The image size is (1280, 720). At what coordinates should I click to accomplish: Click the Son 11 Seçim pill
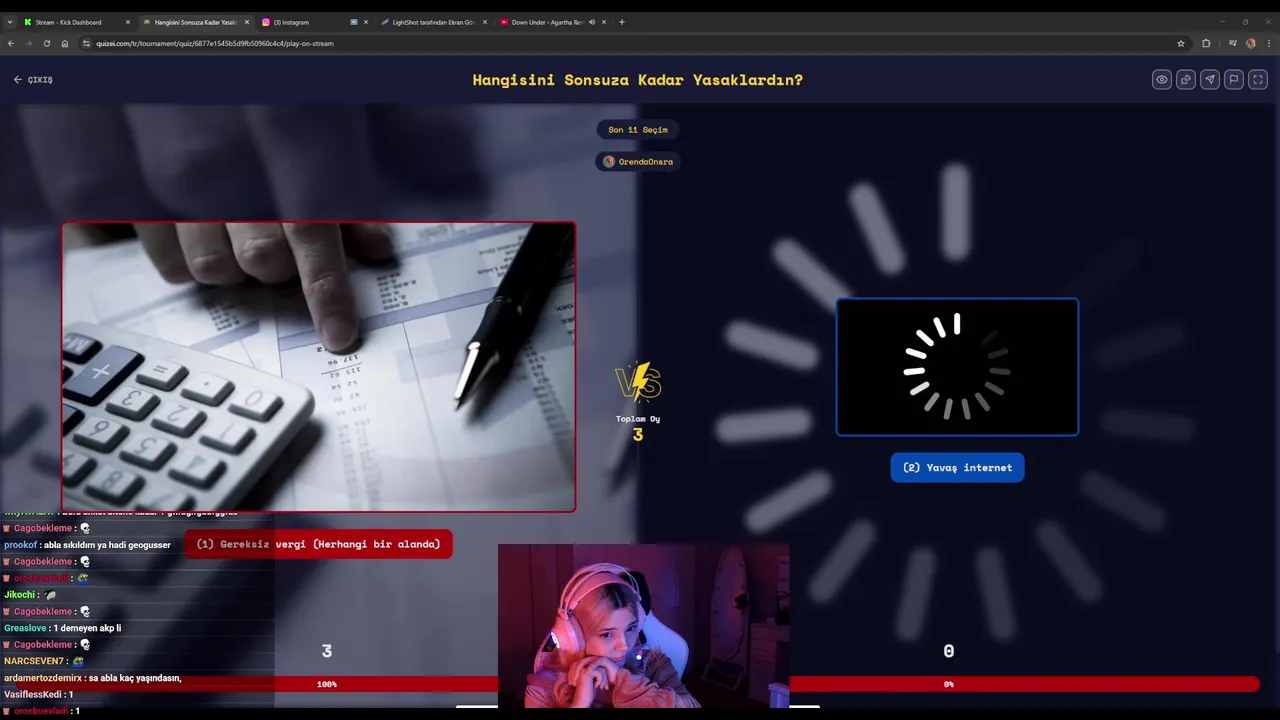tap(638, 130)
